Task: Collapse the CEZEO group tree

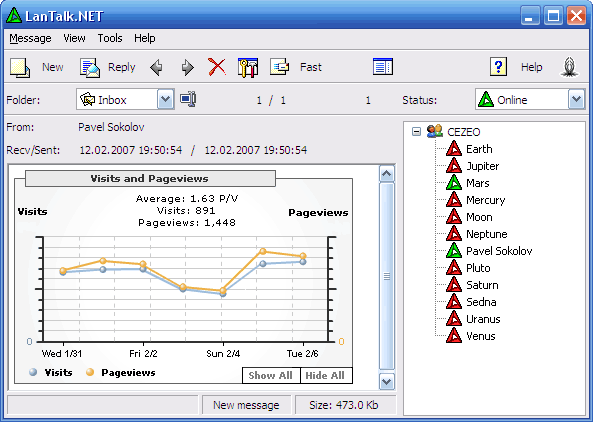Action: point(416,132)
